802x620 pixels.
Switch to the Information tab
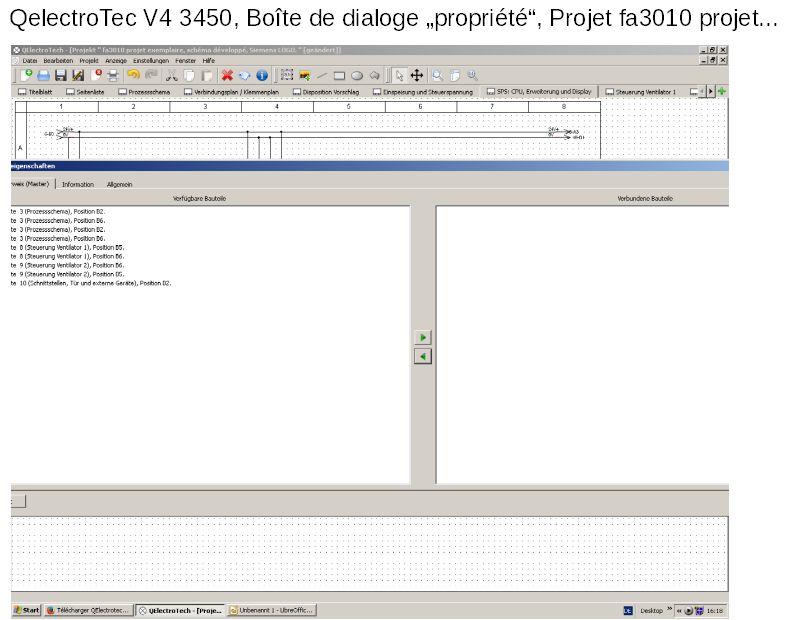[78, 184]
